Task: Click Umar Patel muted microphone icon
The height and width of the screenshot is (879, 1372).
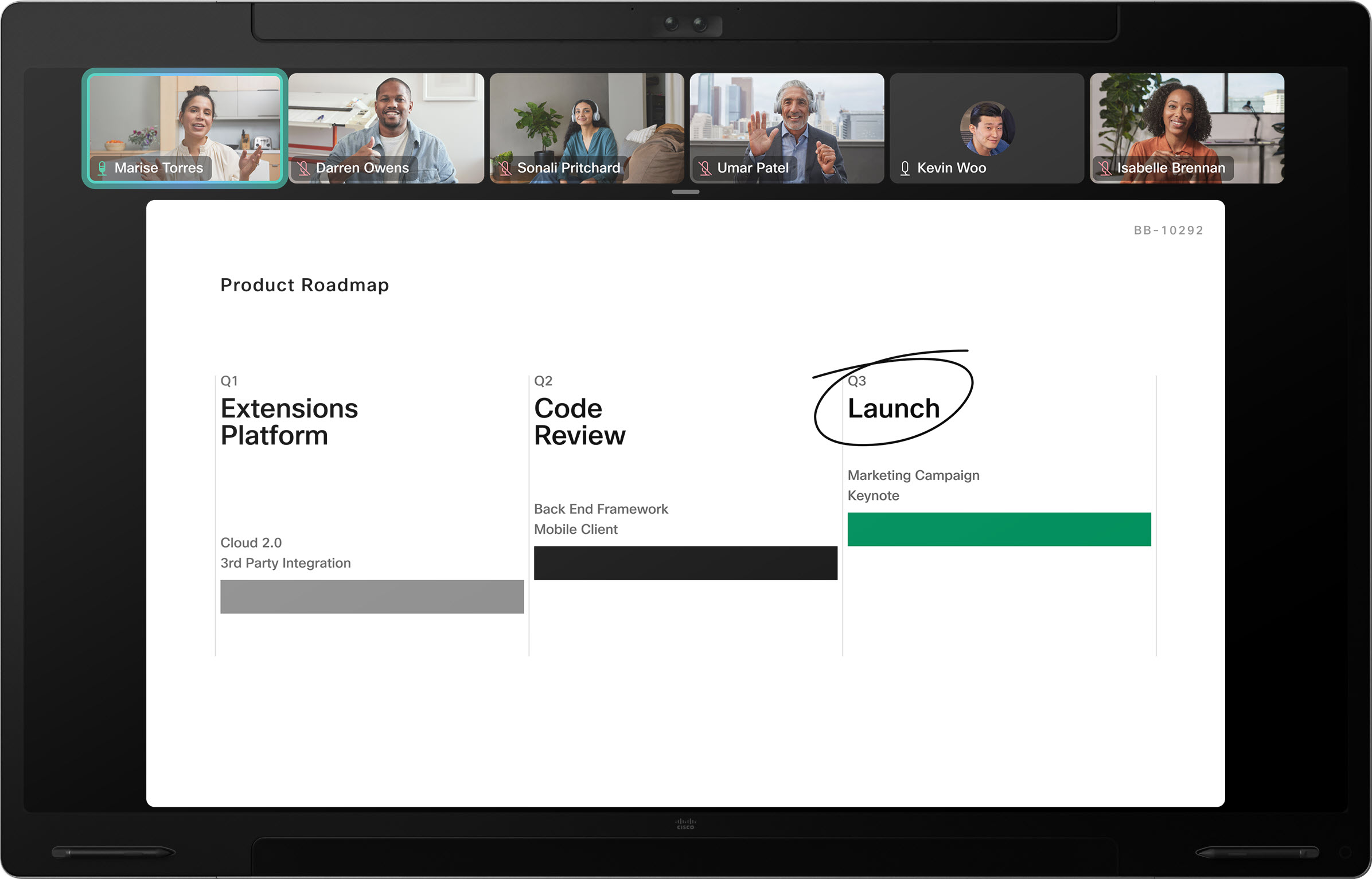Action: pos(705,168)
